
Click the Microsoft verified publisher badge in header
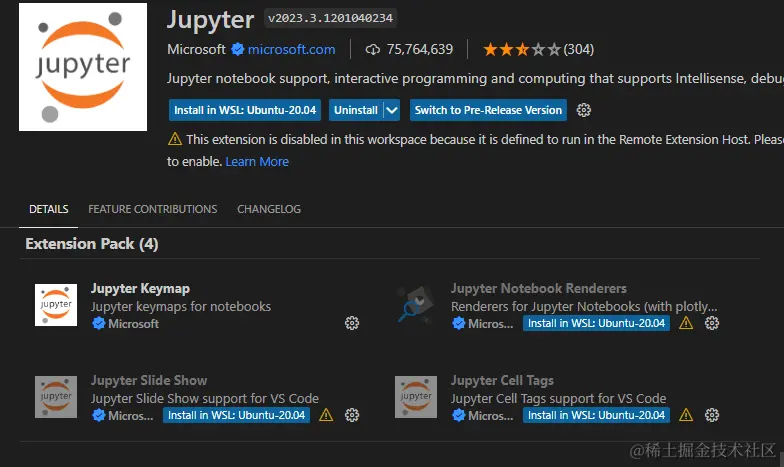click(238, 49)
